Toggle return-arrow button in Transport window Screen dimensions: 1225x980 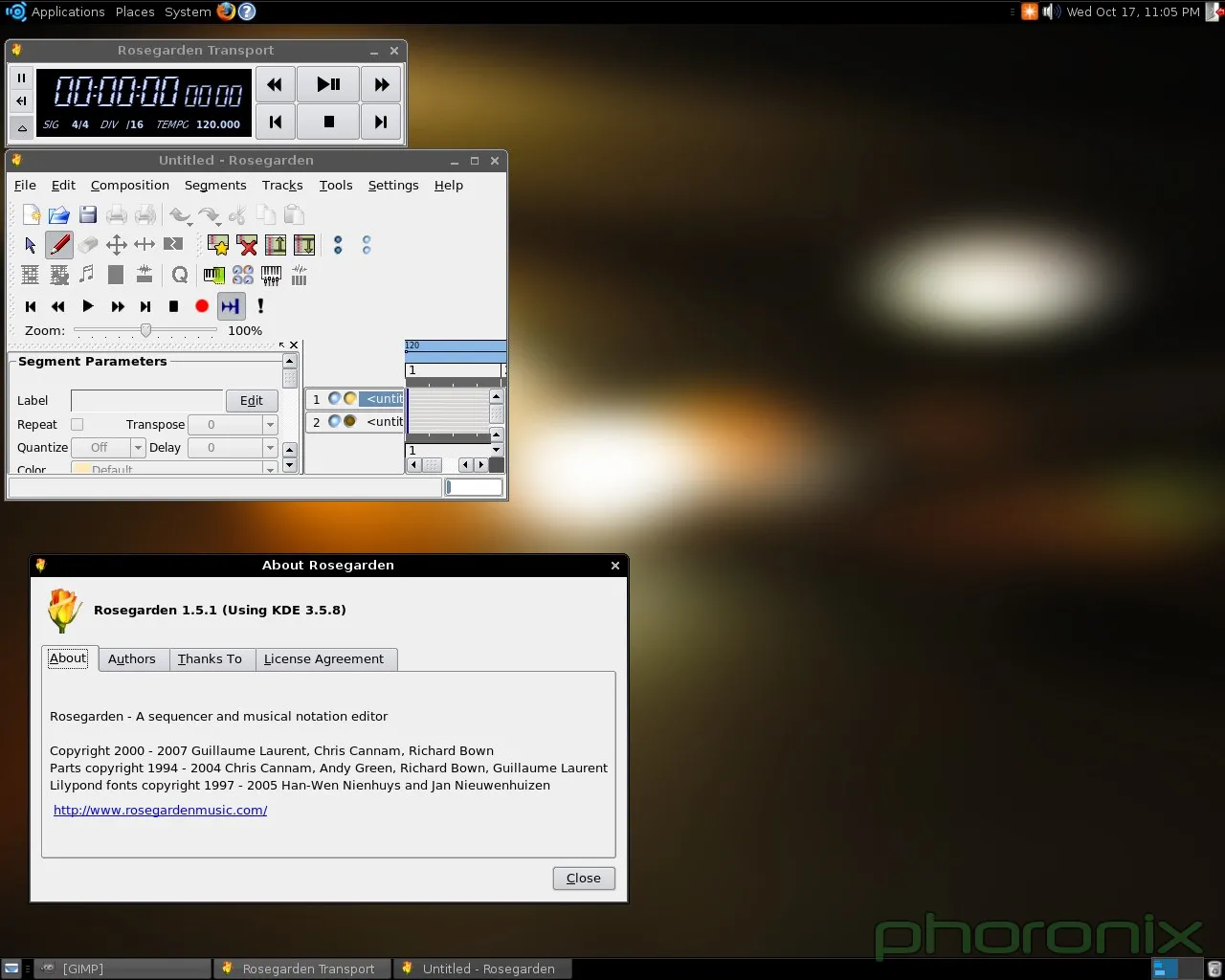[x=21, y=100]
